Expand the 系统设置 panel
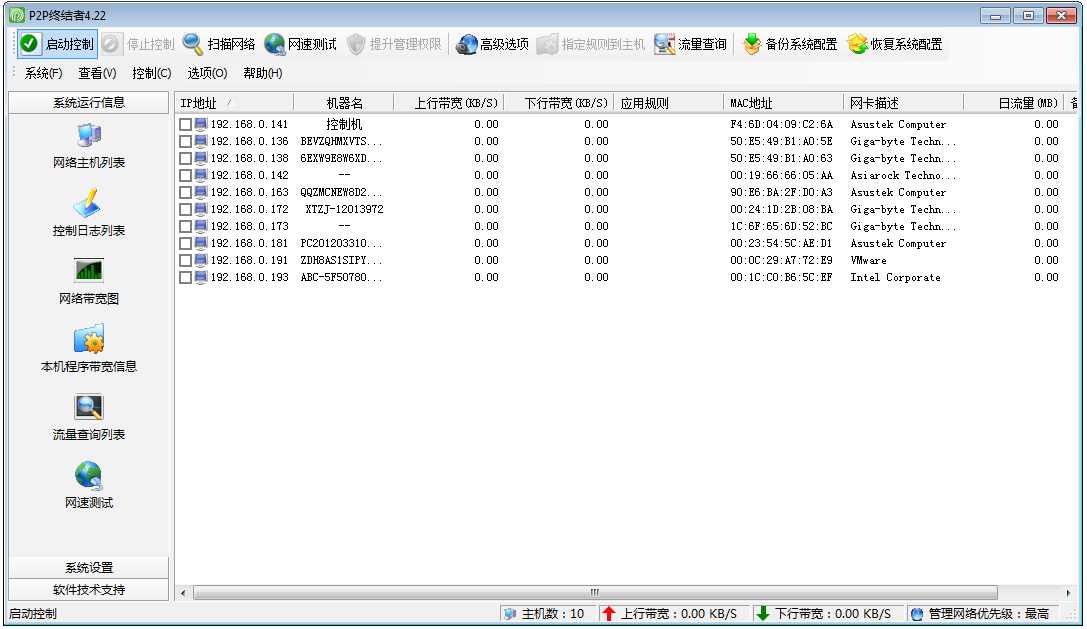1087x629 pixels. [x=88, y=567]
